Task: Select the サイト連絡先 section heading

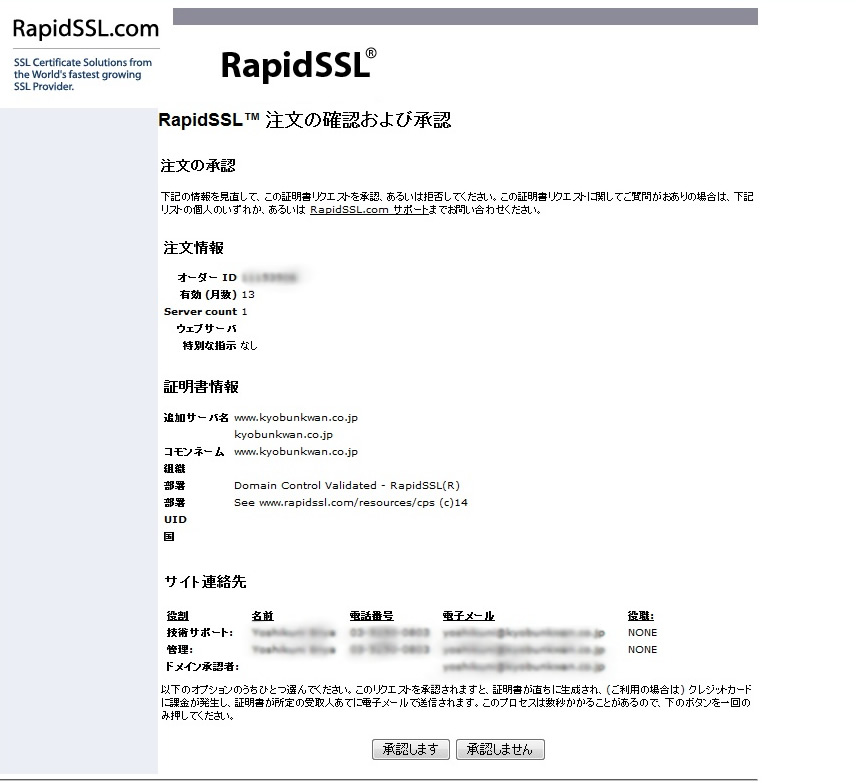Action: (x=205, y=581)
